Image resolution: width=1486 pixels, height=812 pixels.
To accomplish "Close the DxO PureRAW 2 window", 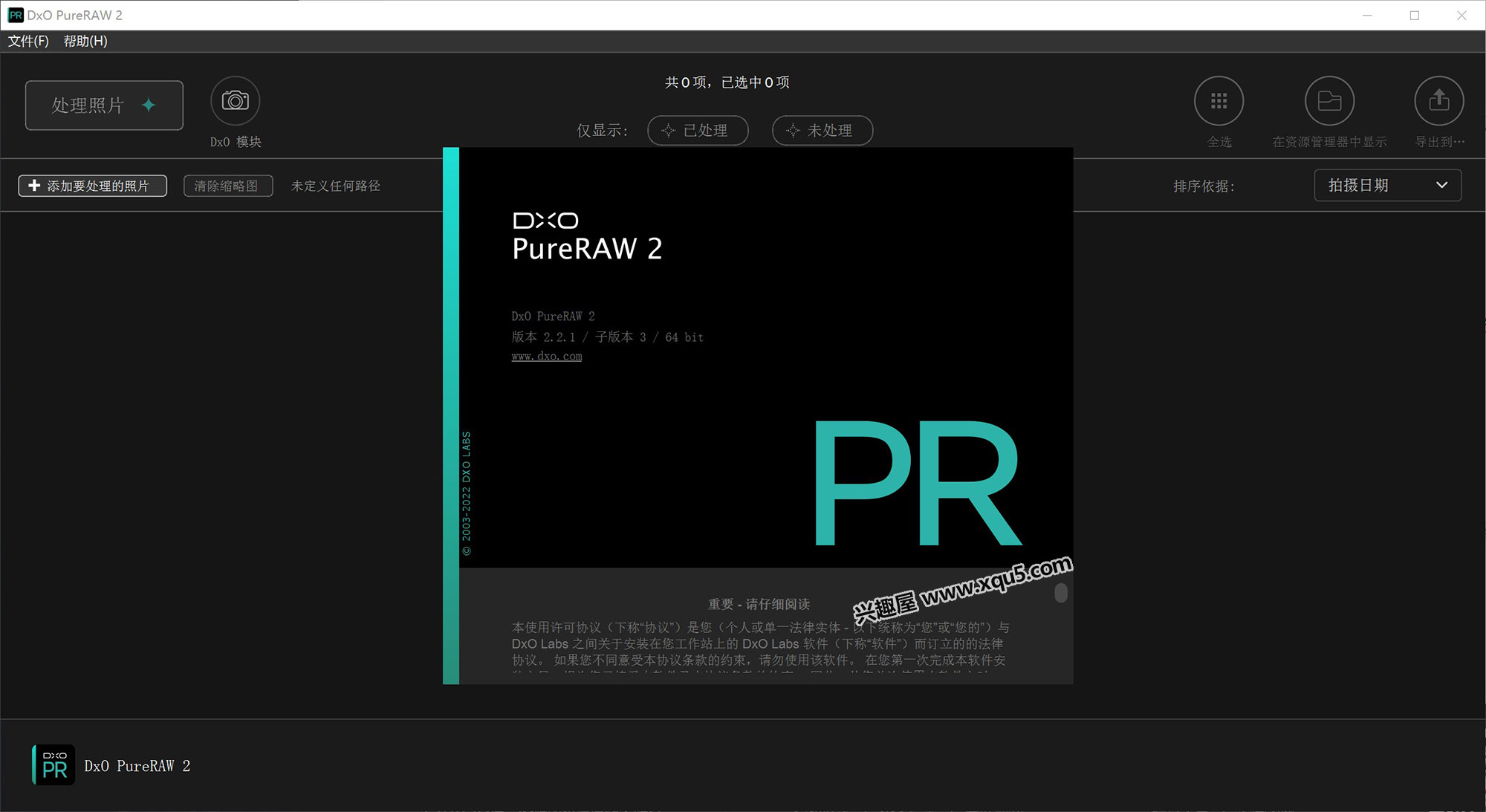I will click(x=1461, y=15).
